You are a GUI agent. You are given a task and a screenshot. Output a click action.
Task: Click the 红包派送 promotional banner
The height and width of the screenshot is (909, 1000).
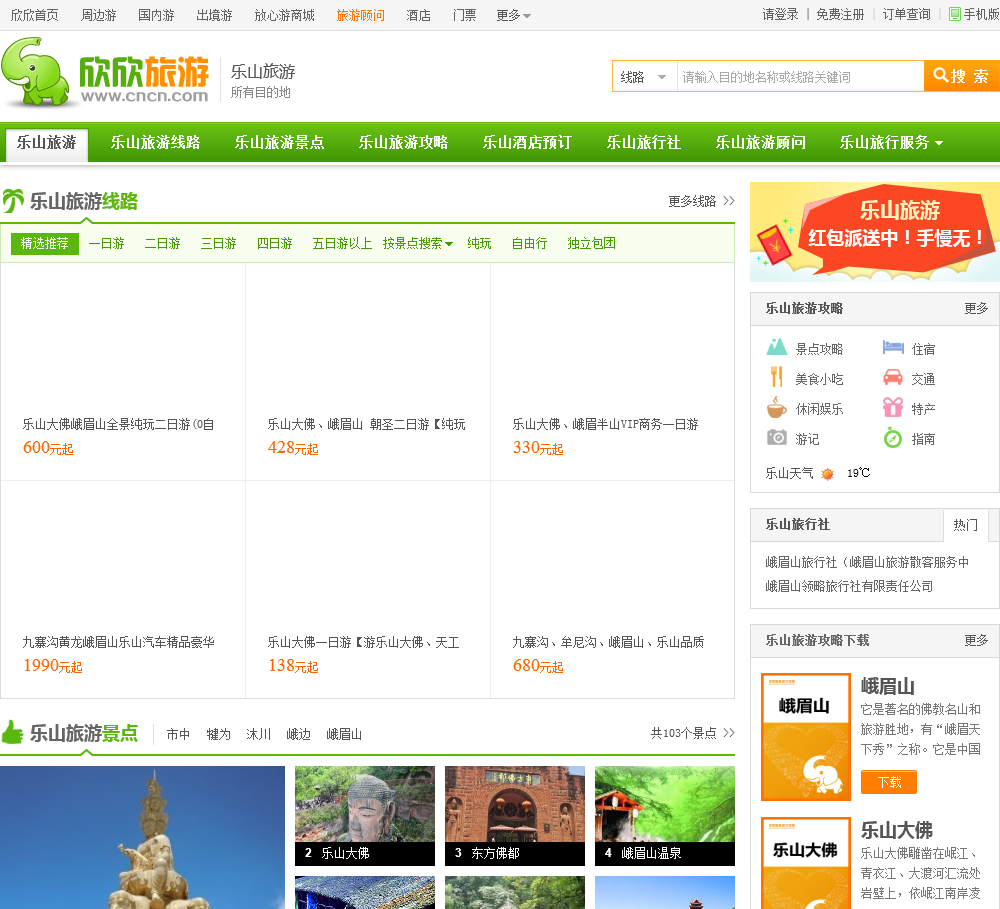[875, 232]
